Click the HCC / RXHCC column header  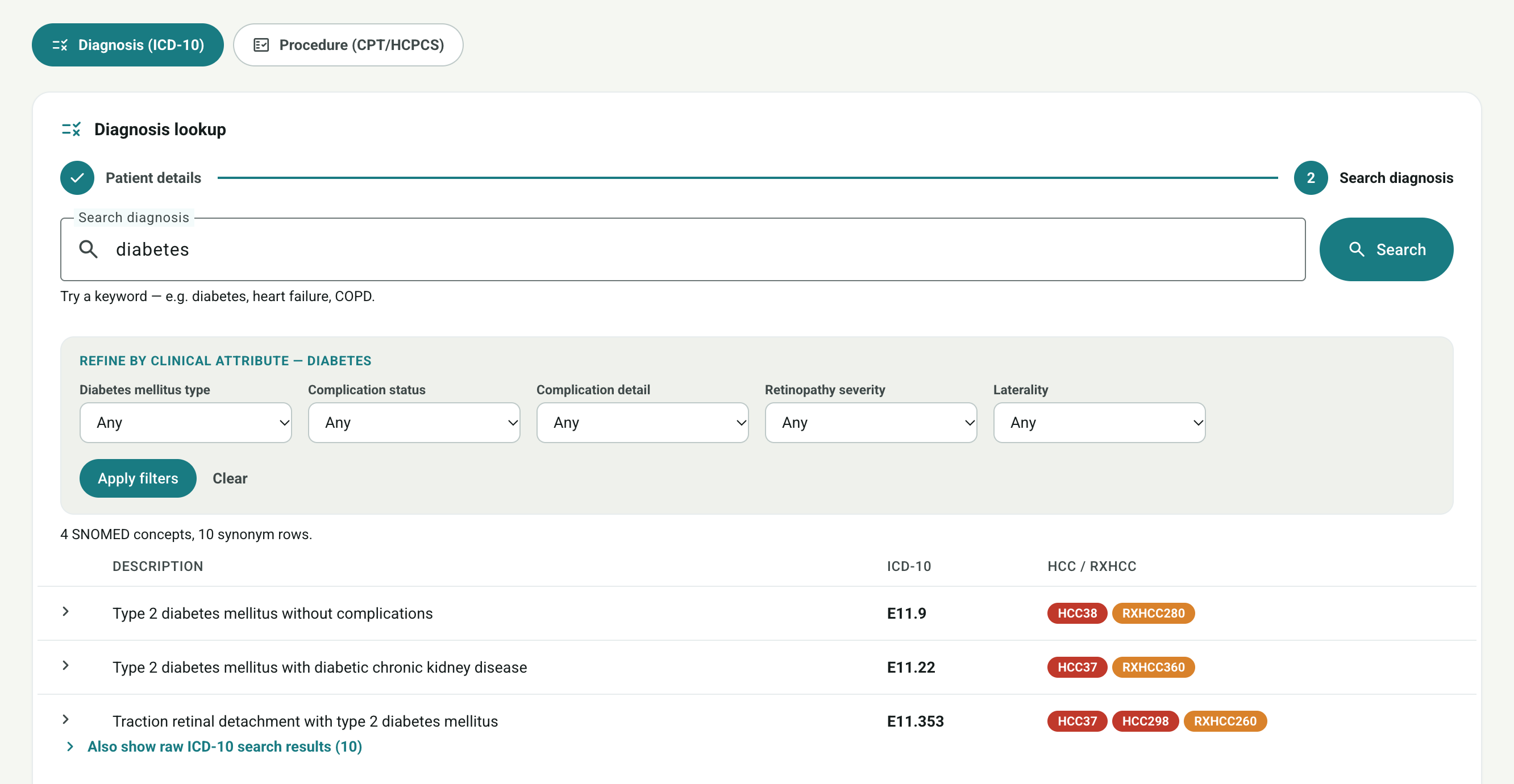tap(1091, 566)
